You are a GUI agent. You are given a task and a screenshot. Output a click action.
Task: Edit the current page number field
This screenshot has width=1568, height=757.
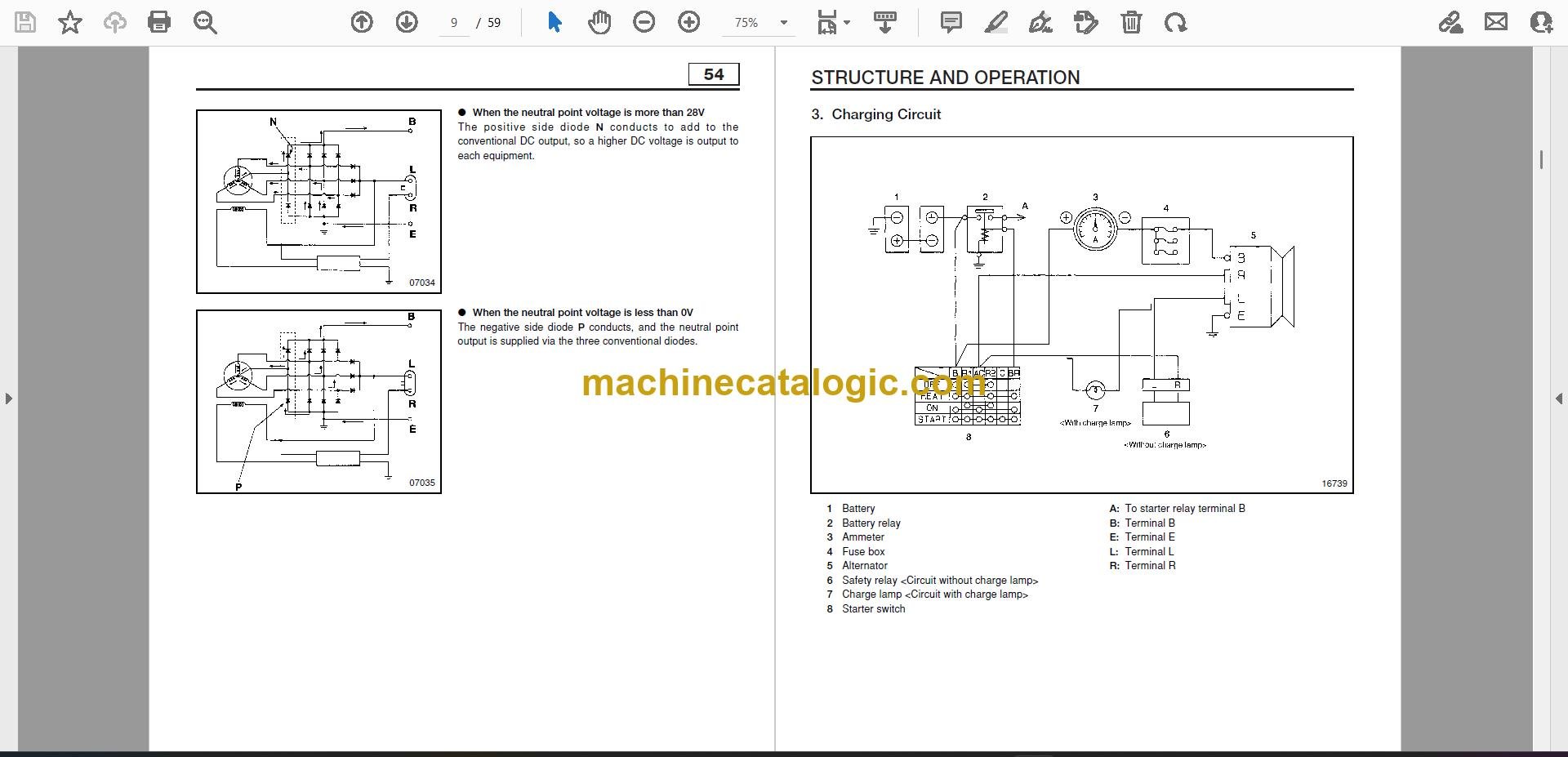point(454,23)
